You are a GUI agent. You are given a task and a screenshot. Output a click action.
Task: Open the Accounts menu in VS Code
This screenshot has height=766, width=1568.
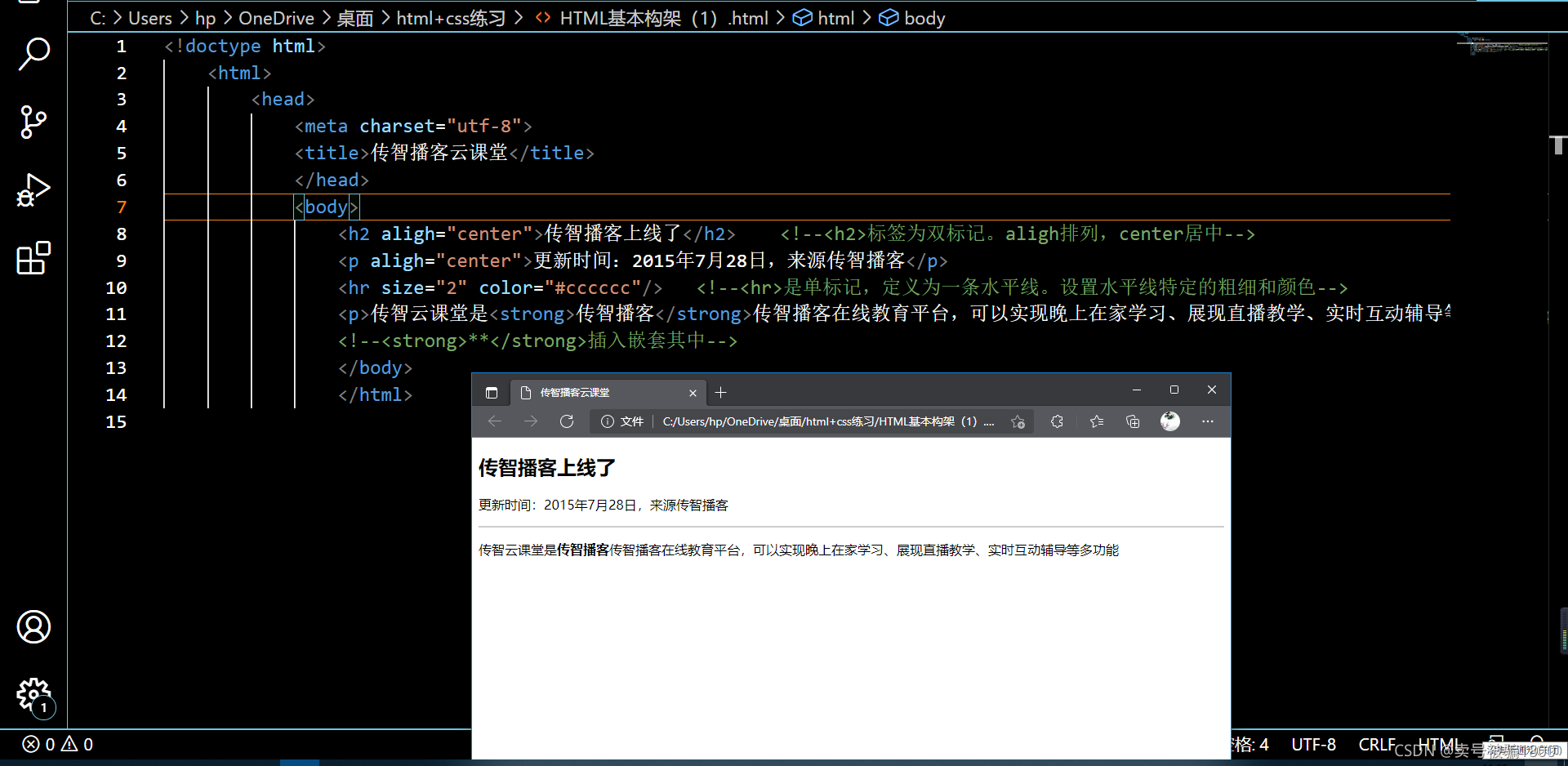[33, 627]
